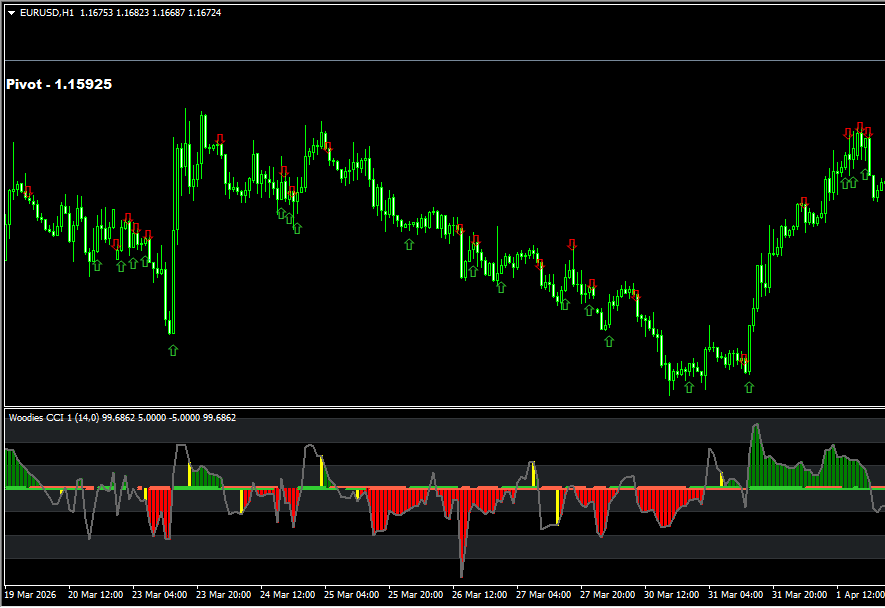Select the Pivot - 1.15925 label

59,85
